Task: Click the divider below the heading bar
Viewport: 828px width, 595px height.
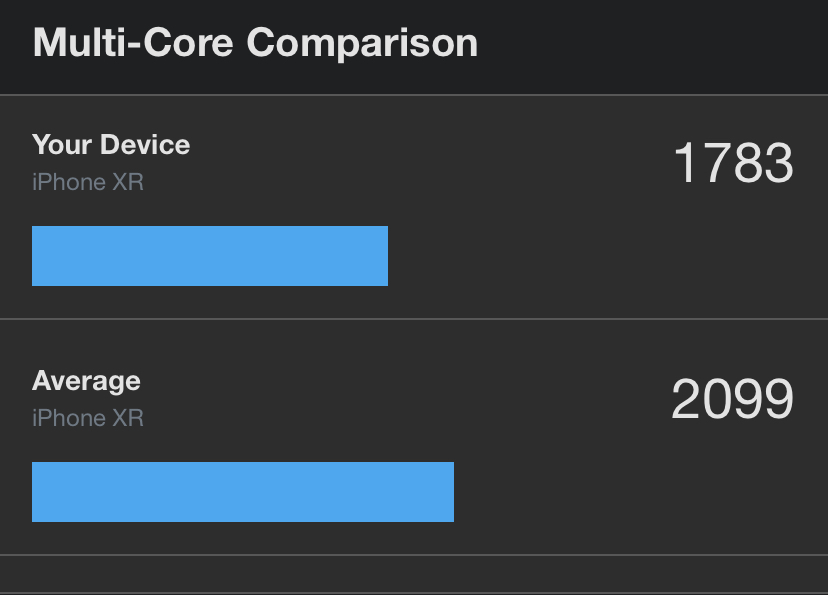Action: tap(414, 95)
